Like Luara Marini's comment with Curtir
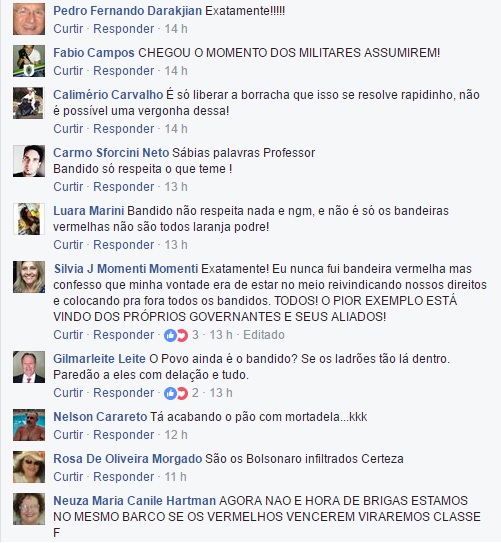This screenshot has width=501, height=543. (68, 245)
